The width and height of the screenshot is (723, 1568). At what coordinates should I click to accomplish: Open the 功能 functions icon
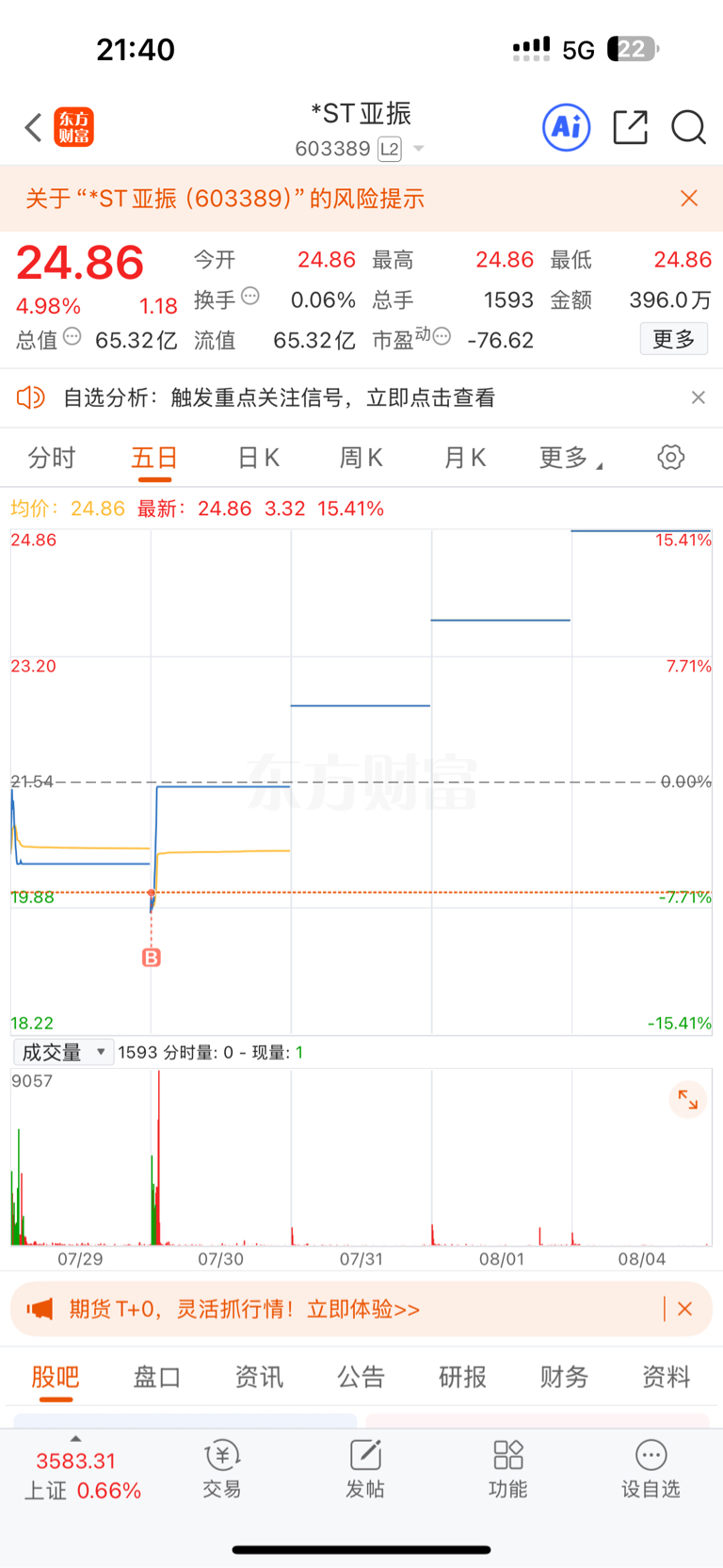[508, 1469]
